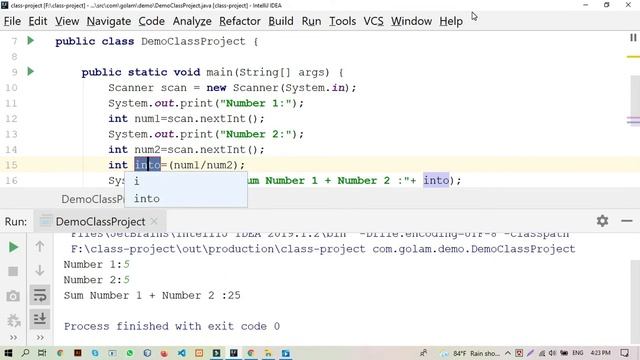Click the selected variable name into on line 15

point(147,165)
